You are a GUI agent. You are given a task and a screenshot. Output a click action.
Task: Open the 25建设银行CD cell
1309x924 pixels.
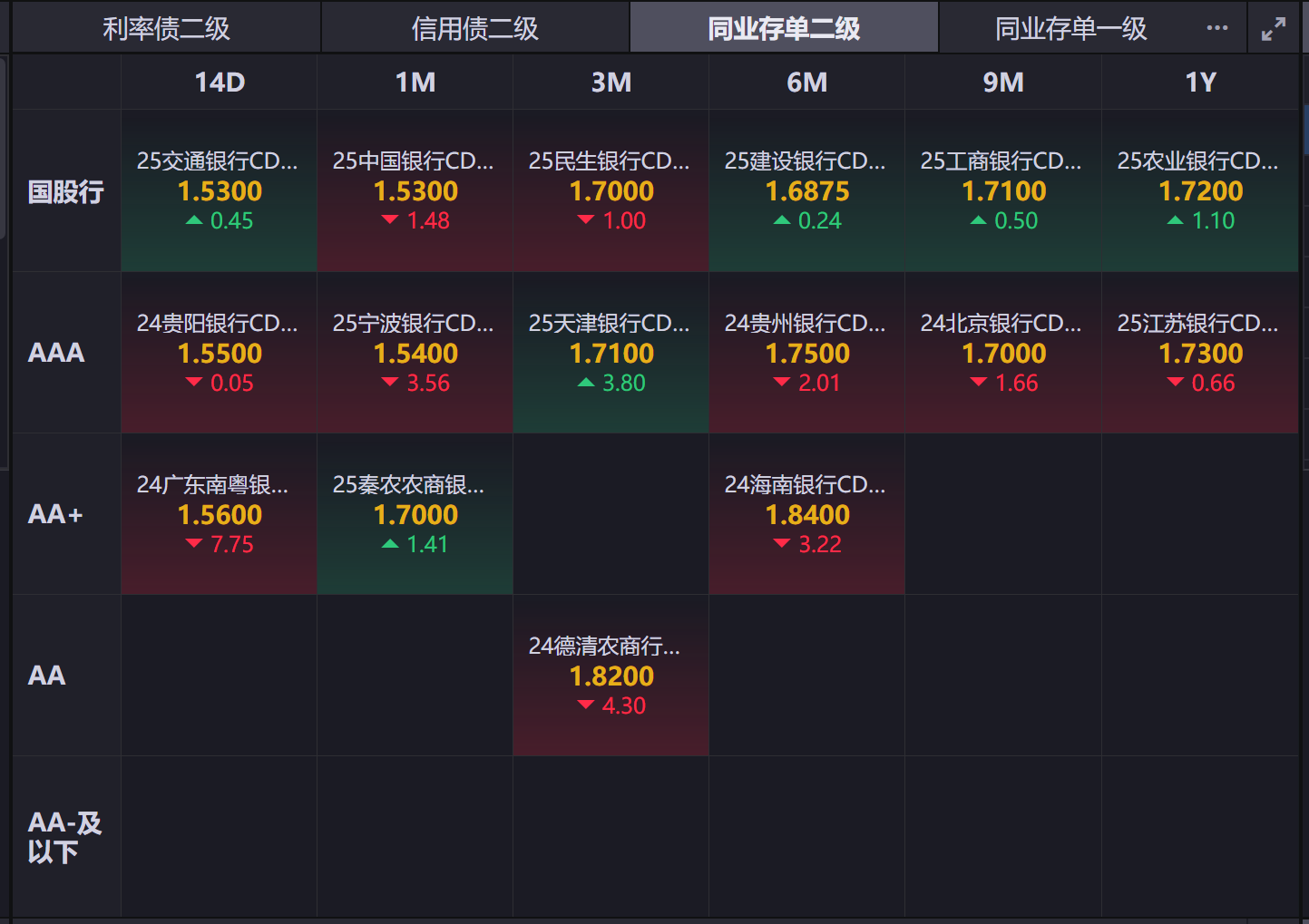coord(807,191)
